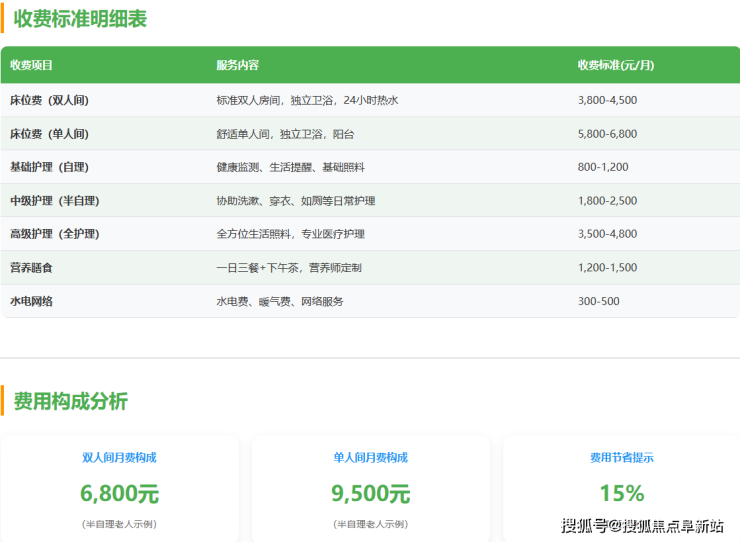The height and width of the screenshot is (542, 740).
Task: Click the 收费标准(元/月) column header
Action: tap(615, 65)
